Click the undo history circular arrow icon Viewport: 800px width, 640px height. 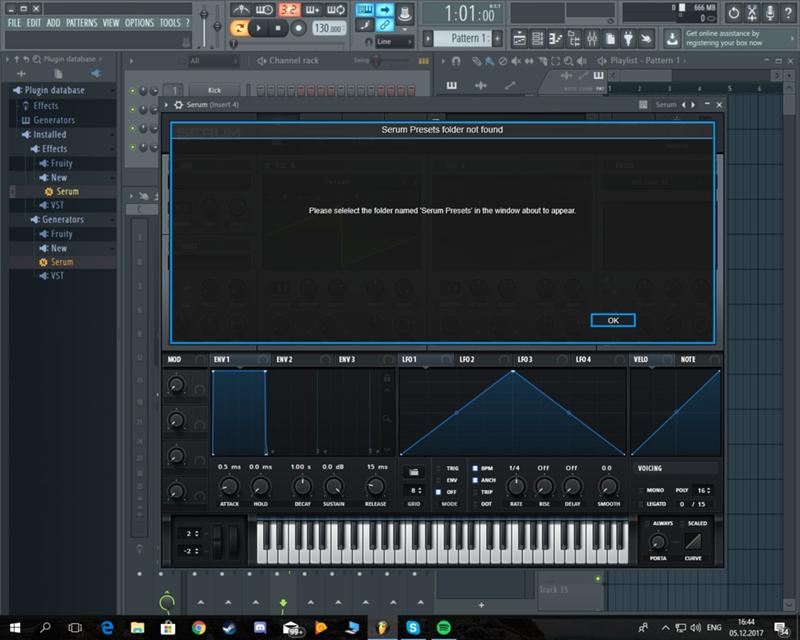tap(734, 13)
